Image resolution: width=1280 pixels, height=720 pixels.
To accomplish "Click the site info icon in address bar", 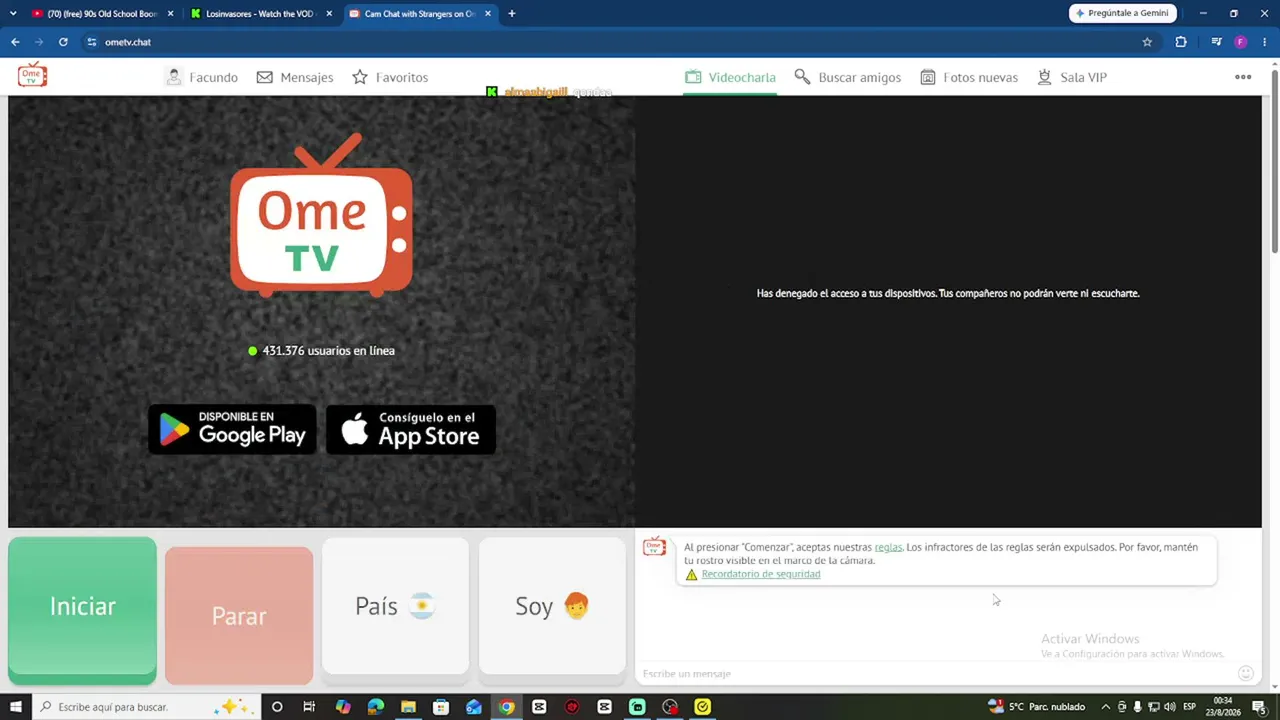I will (91, 42).
